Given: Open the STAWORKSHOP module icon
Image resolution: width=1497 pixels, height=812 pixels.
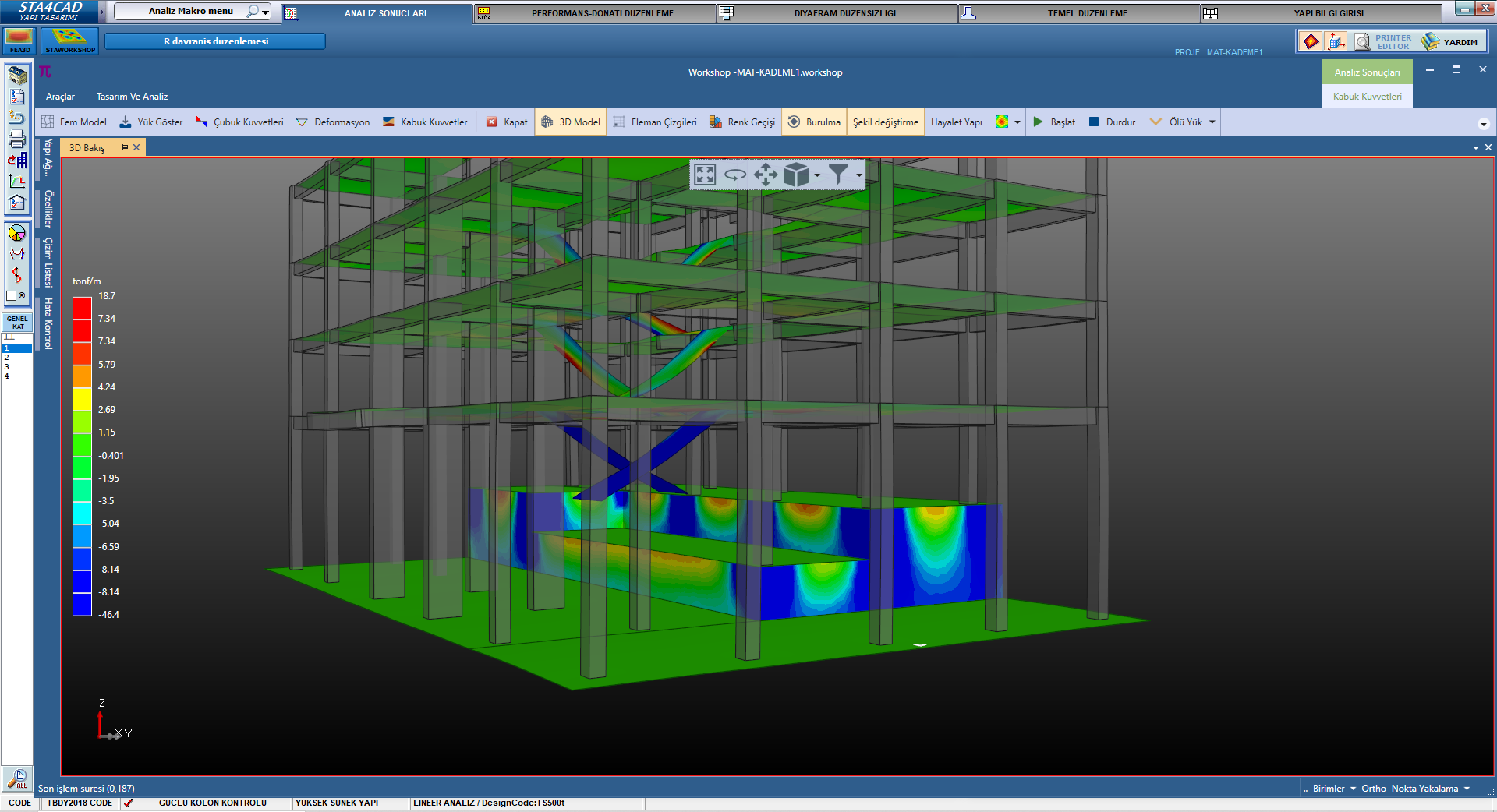Looking at the screenshot, I should [70, 41].
